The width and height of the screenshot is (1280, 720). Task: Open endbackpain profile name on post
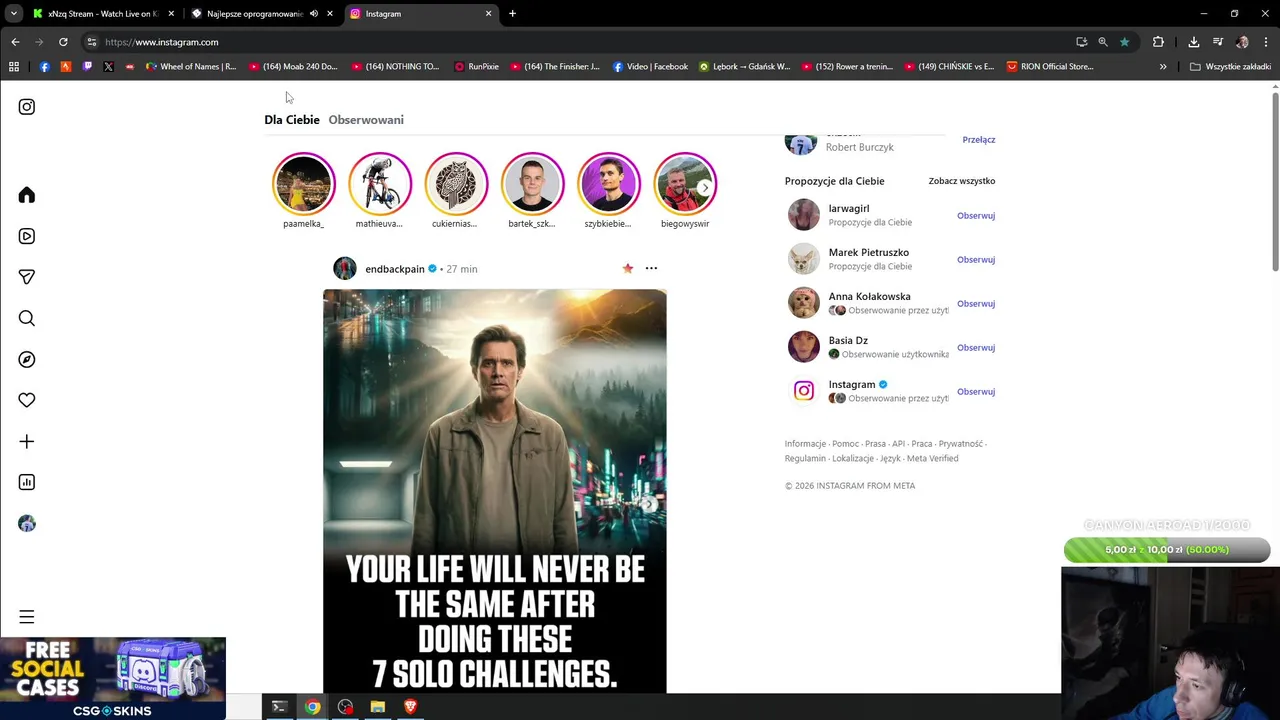click(x=395, y=269)
